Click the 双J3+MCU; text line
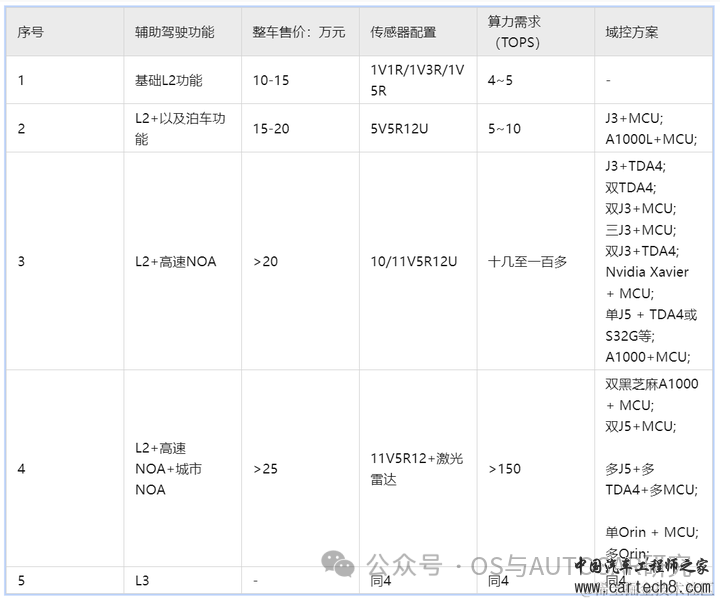 pyautogui.click(x=641, y=209)
